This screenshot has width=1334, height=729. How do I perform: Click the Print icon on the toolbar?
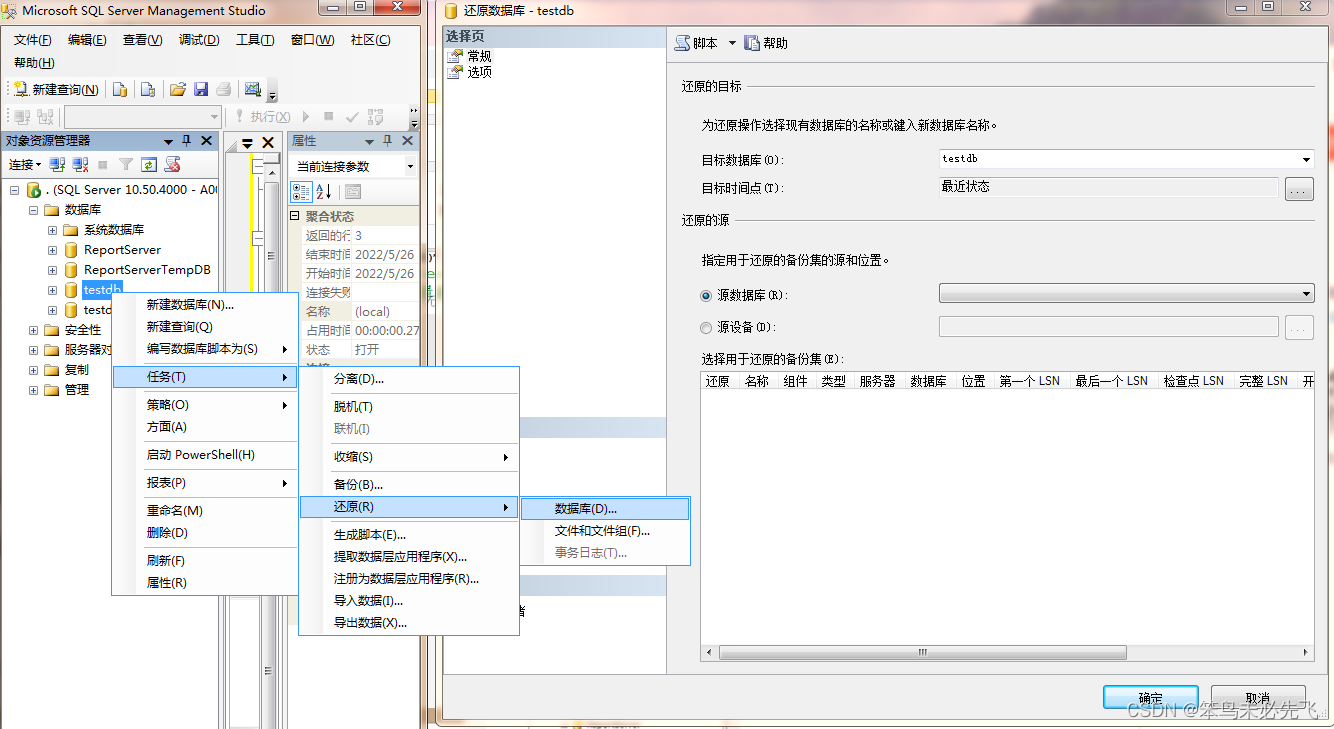pyautogui.click(x=224, y=89)
